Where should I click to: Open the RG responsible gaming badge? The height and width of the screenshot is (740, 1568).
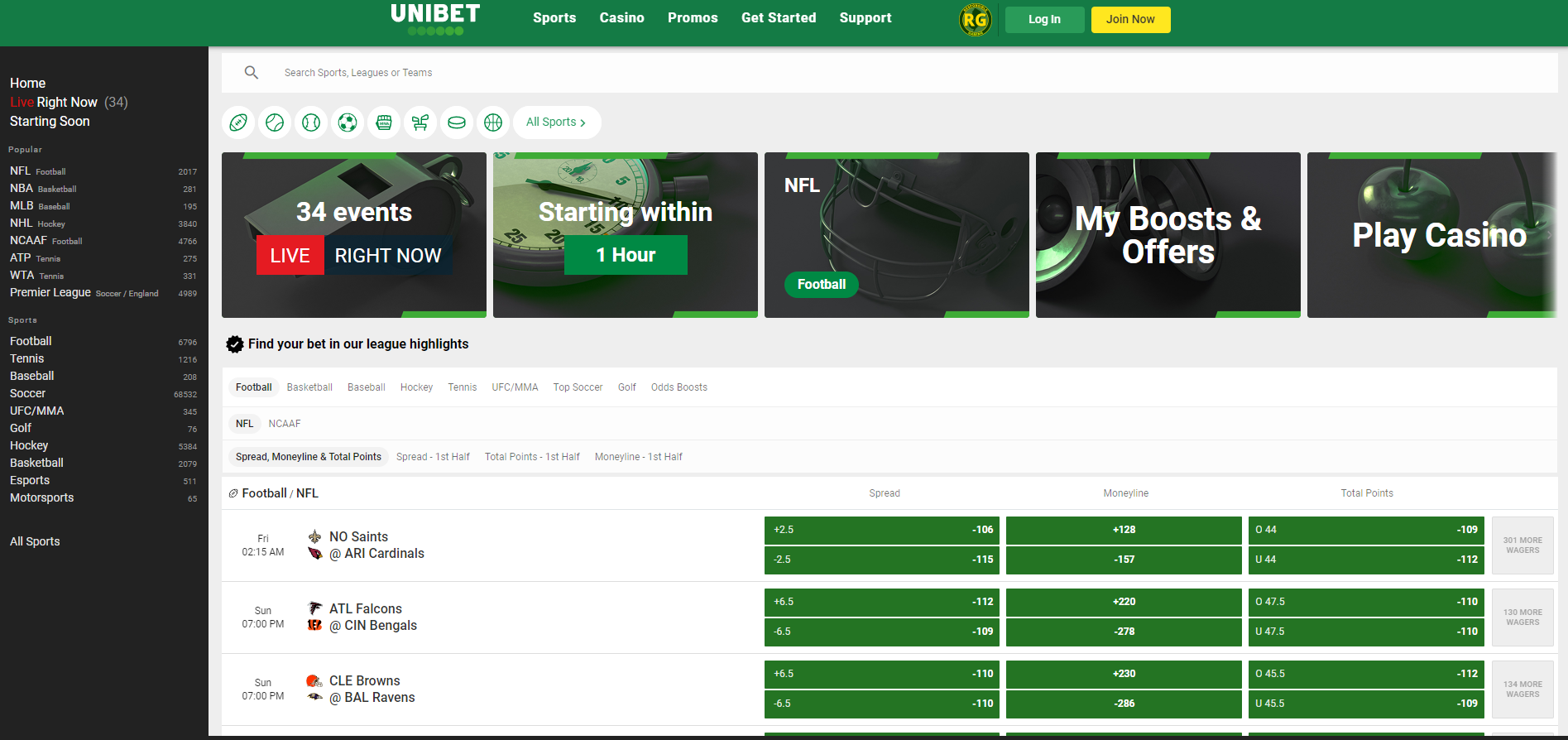[x=976, y=19]
